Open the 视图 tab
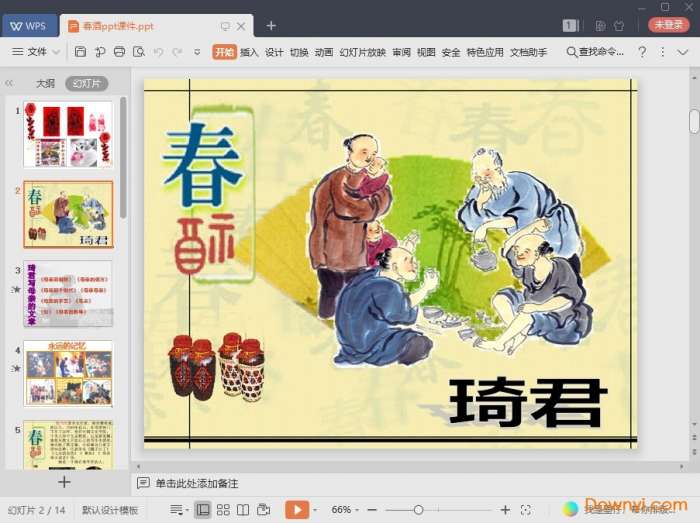This screenshot has width=700, height=523. tap(426, 52)
